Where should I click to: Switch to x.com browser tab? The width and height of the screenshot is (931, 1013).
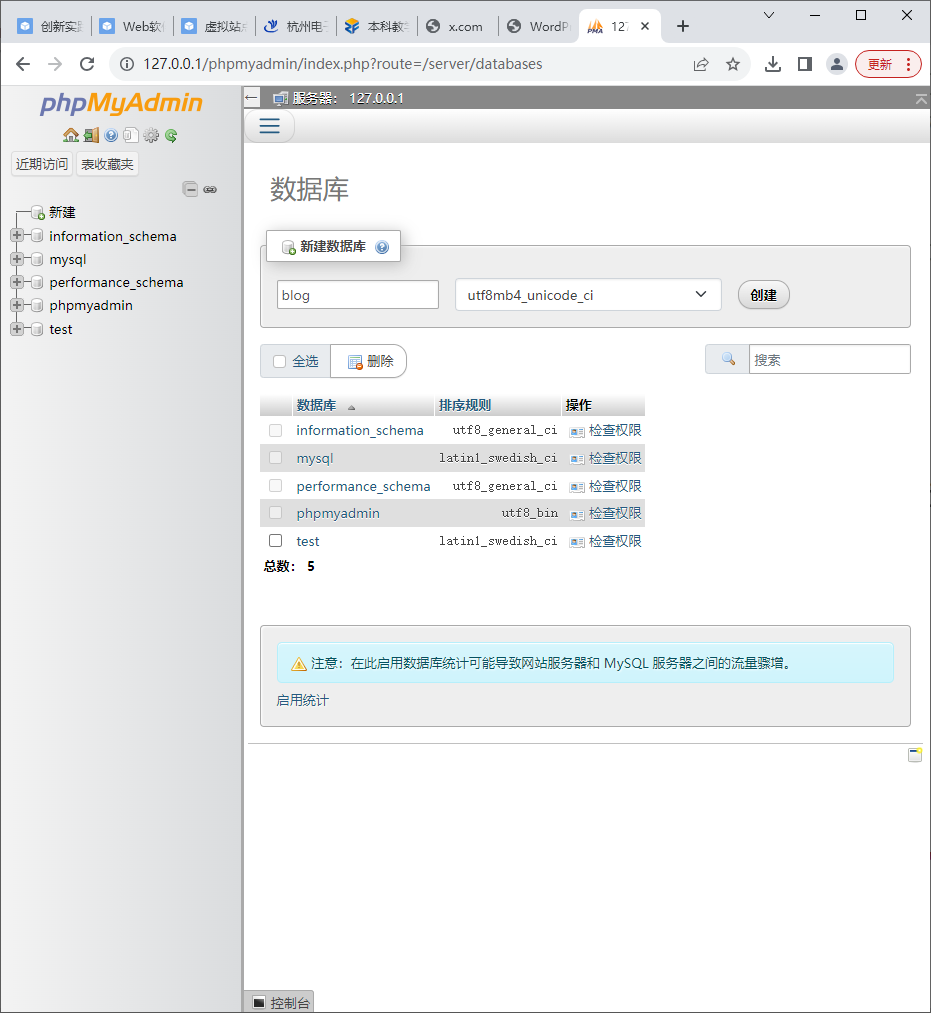457,26
